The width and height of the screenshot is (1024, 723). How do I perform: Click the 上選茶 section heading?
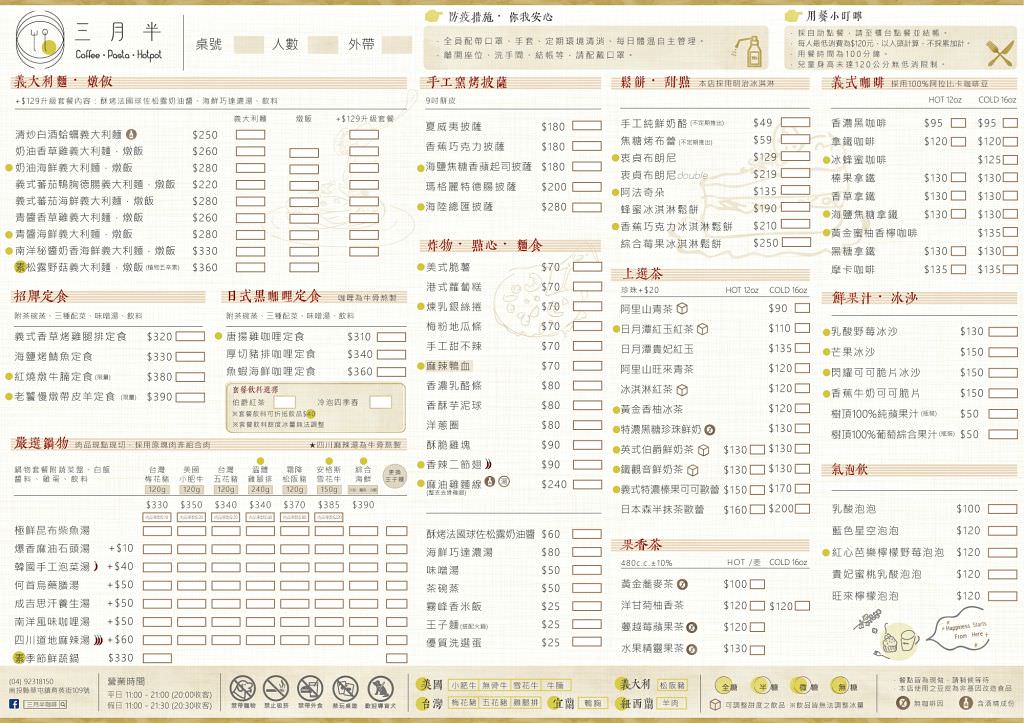[642, 274]
